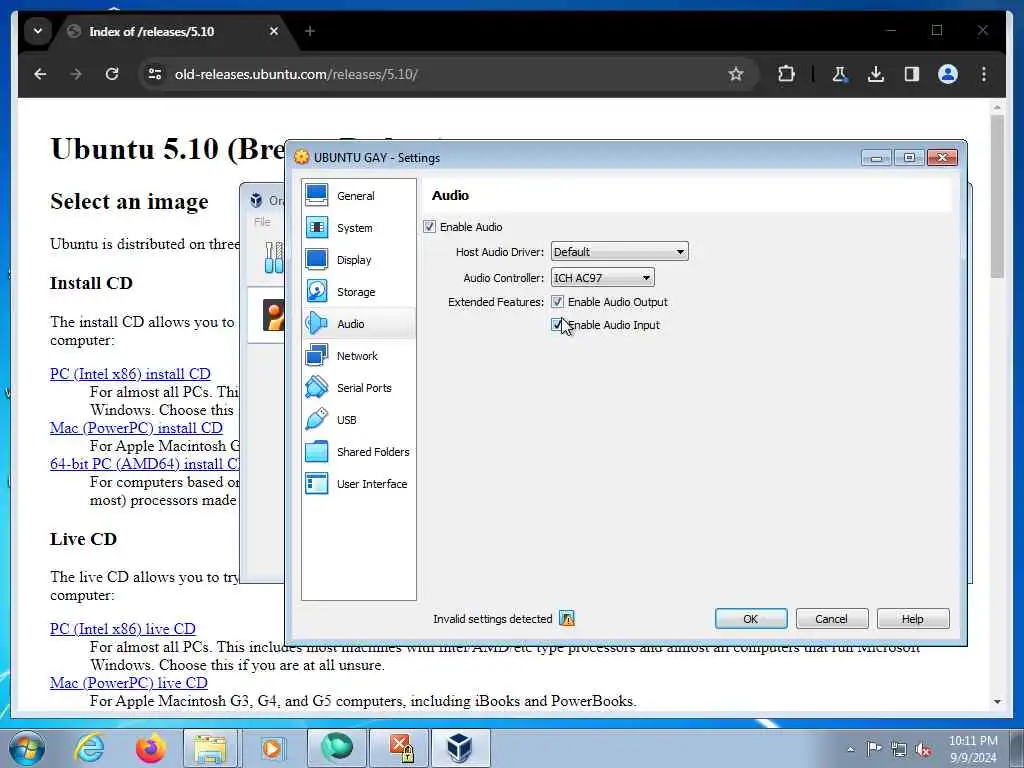Image resolution: width=1024 pixels, height=768 pixels.
Task: Open the Storage settings icon
Action: pos(317,291)
